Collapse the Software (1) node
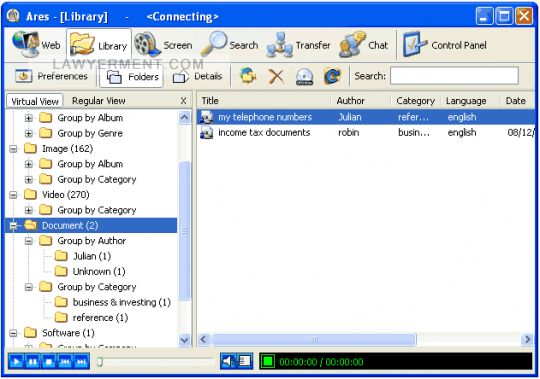The image size is (540, 379). pyautogui.click(x=13, y=333)
